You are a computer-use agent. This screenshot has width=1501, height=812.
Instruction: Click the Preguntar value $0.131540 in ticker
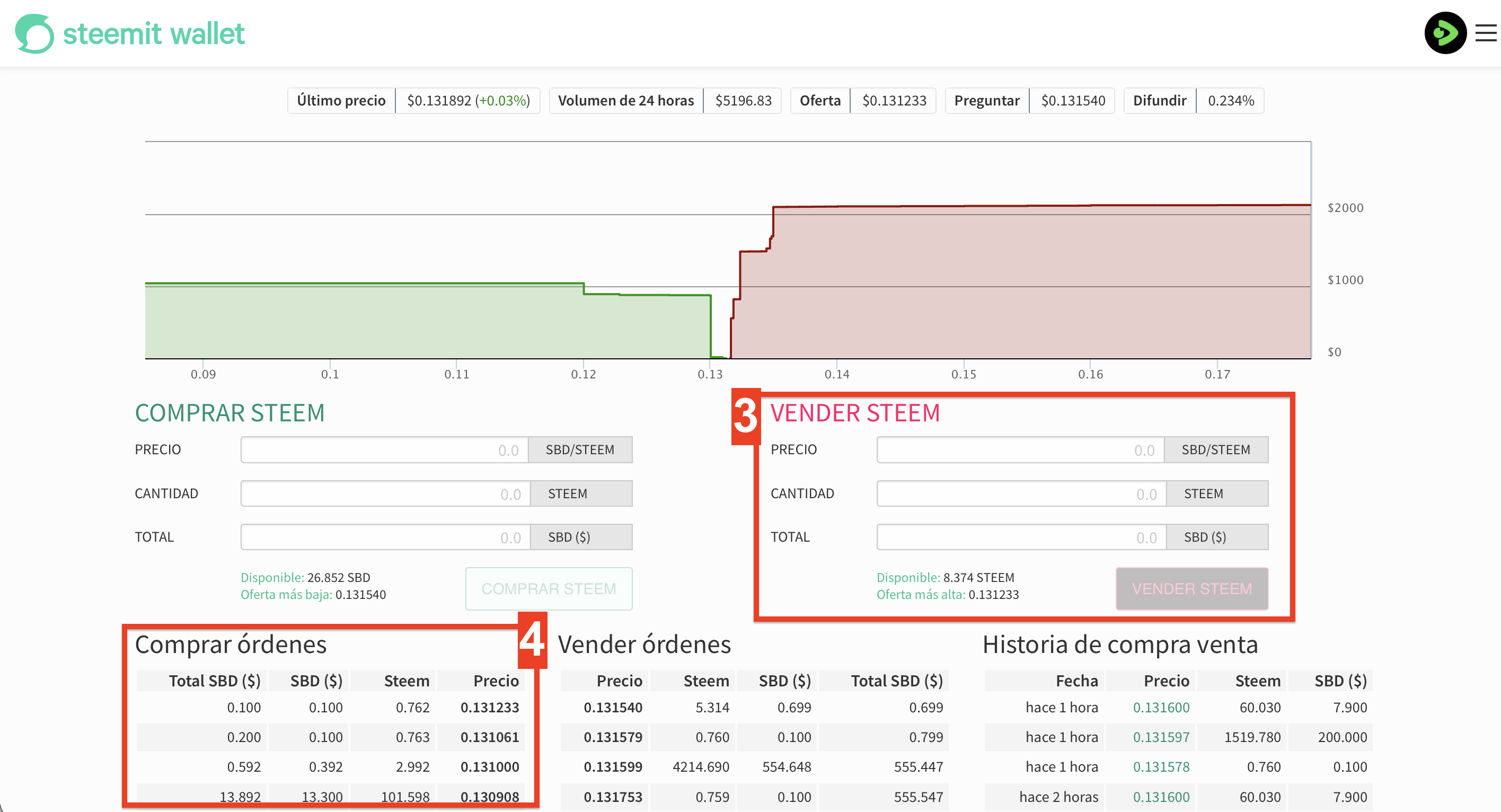1073,101
